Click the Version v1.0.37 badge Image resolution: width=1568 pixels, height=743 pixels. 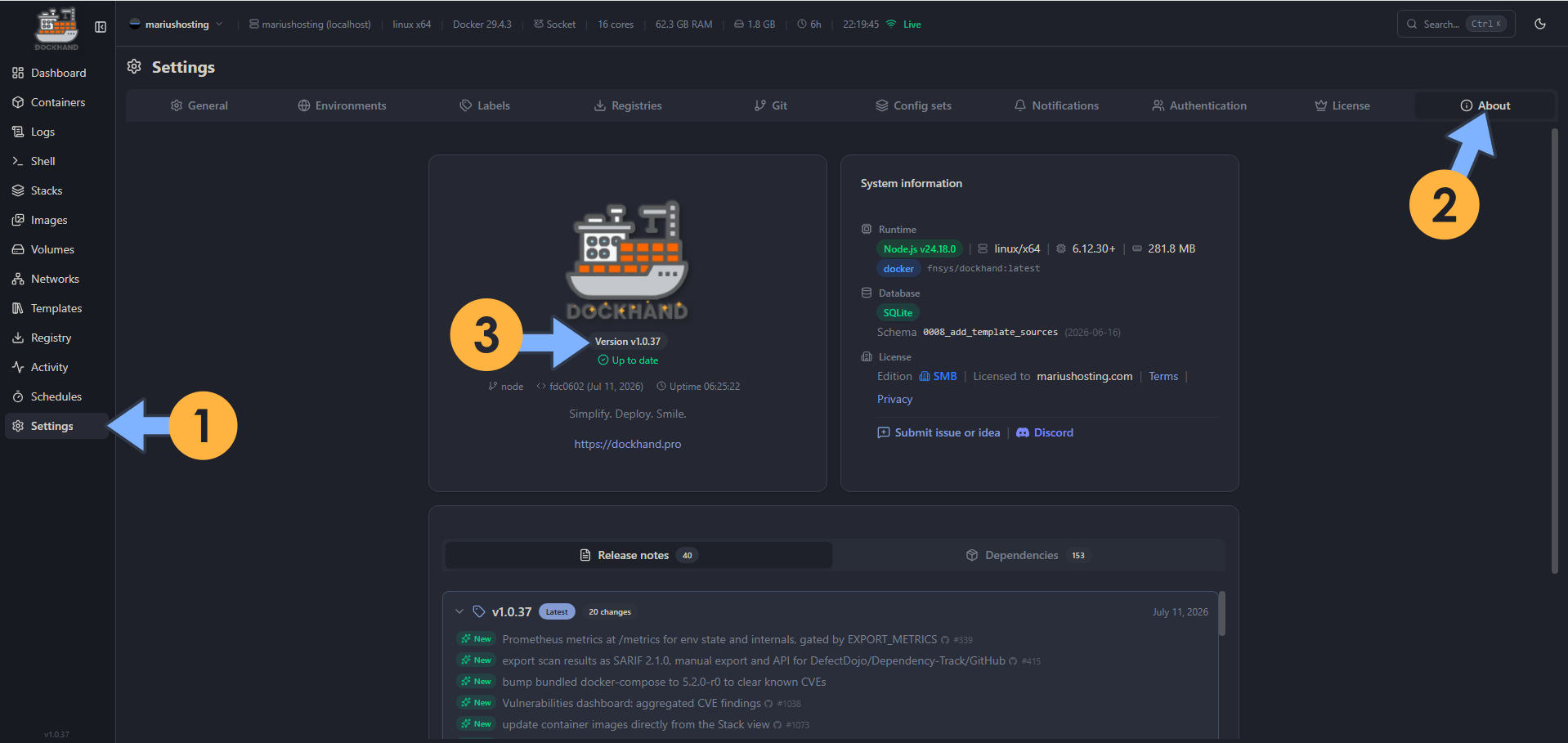(x=627, y=342)
